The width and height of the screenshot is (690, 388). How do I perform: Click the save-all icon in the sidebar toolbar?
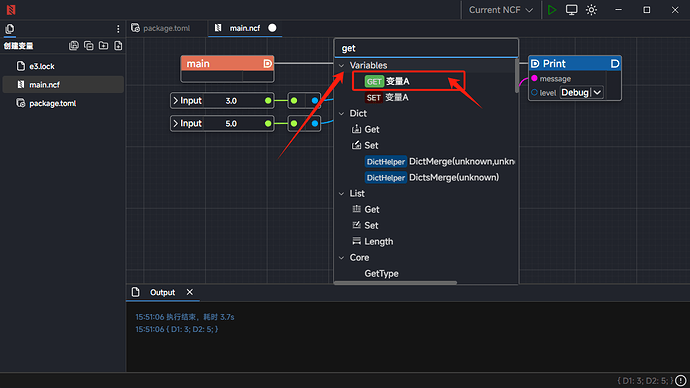(x=73, y=46)
